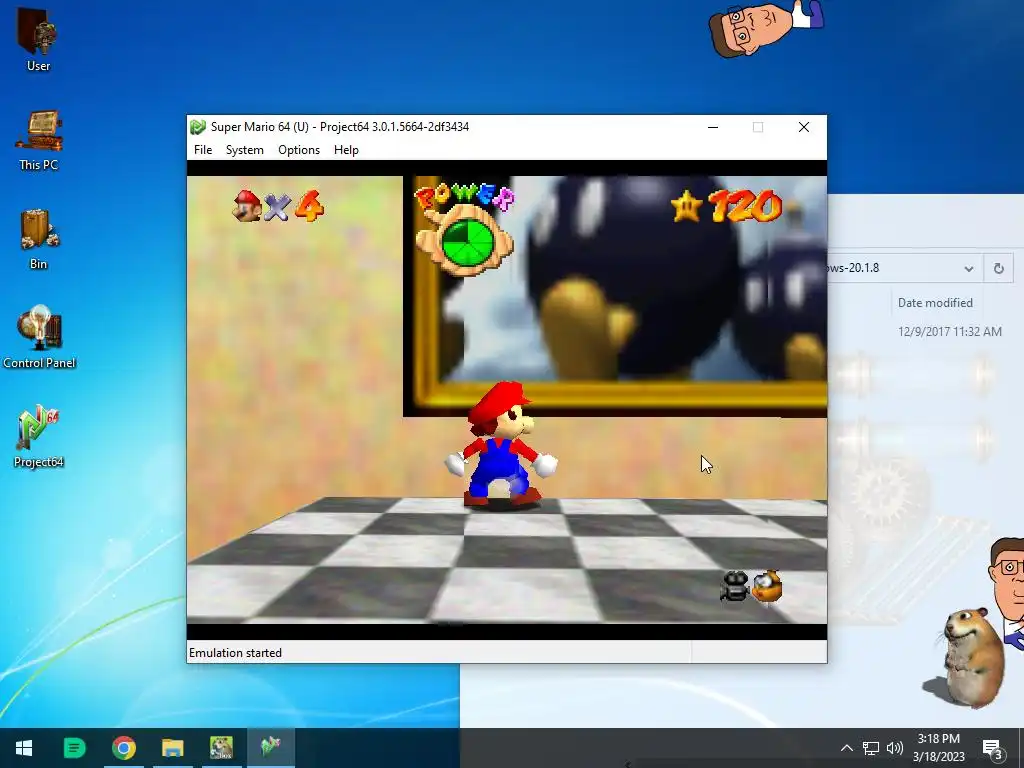
Task: Click the yellow star counter icon
Action: pyautogui.click(x=687, y=207)
